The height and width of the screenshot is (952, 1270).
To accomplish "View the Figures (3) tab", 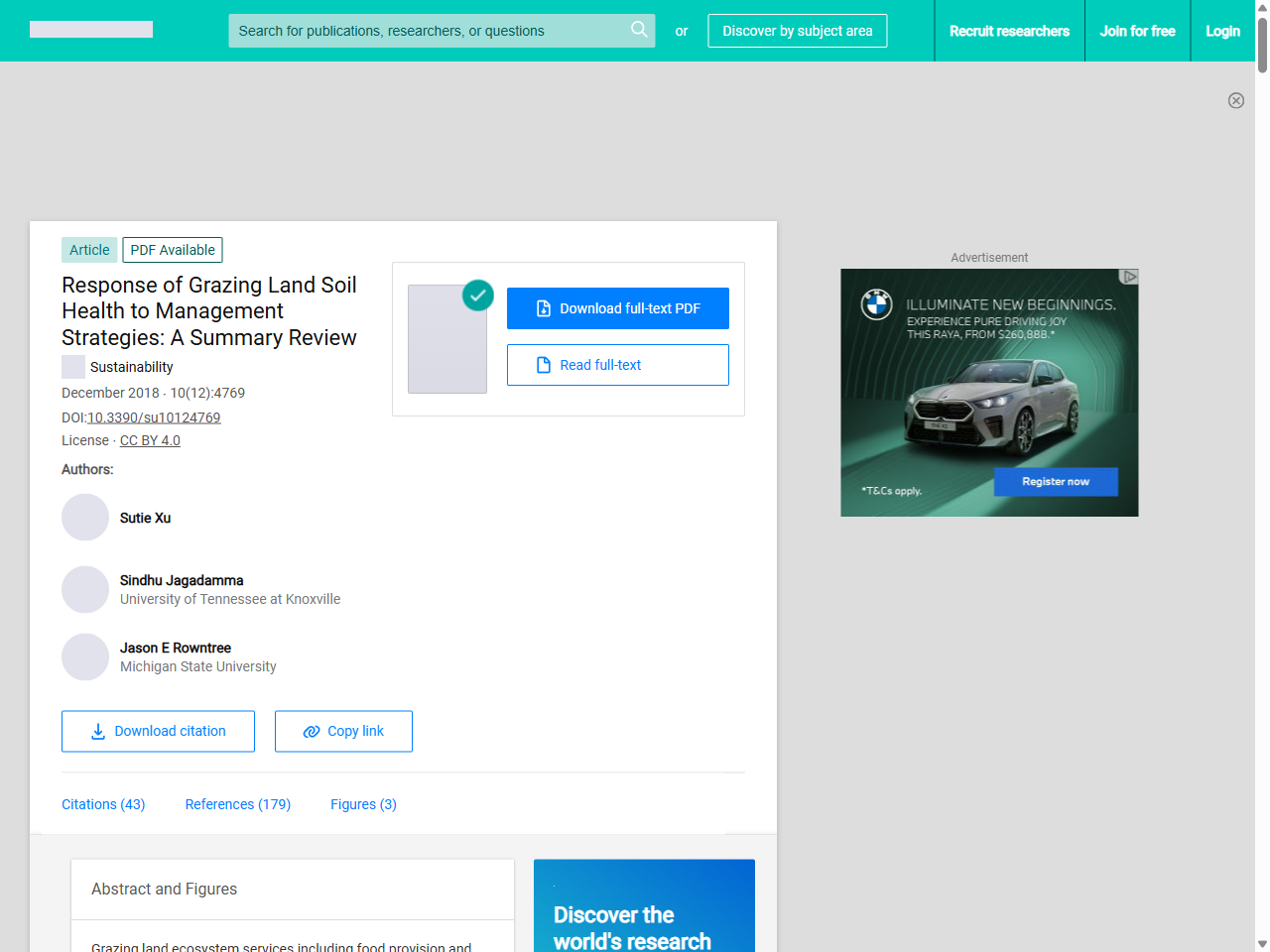I will click(363, 804).
